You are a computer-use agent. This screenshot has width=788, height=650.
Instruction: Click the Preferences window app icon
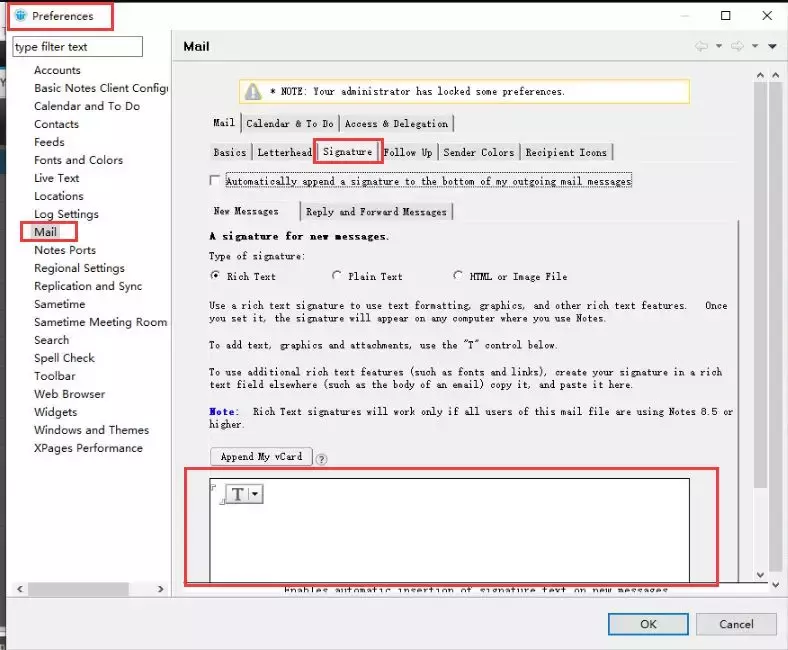(21, 16)
